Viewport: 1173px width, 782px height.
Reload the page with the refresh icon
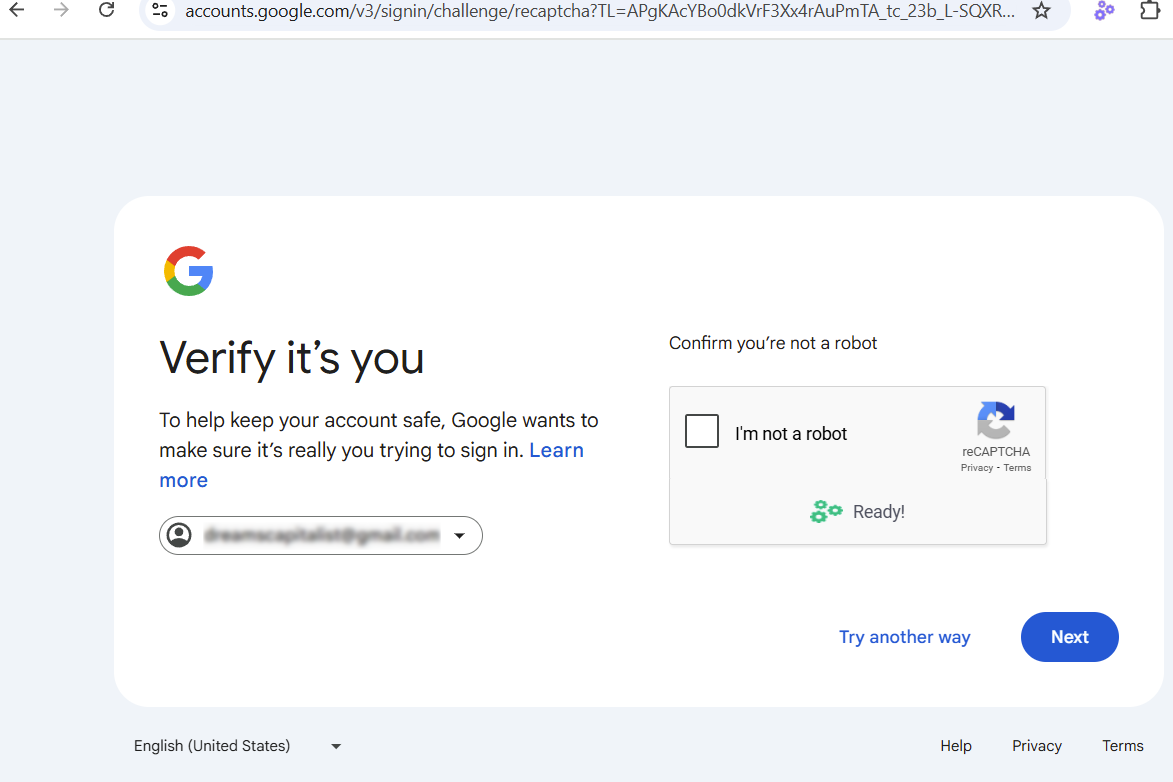[107, 11]
